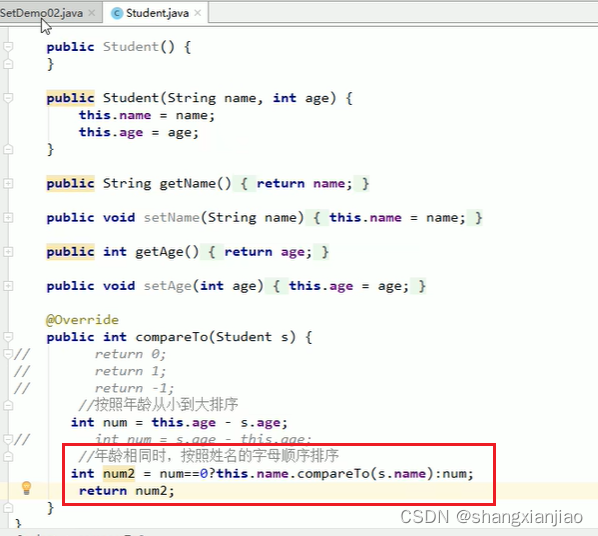Collapse the compareTo(Student s) method fold
The height and width of the screenshot is (536, 598).
click(x=8, y=337)
